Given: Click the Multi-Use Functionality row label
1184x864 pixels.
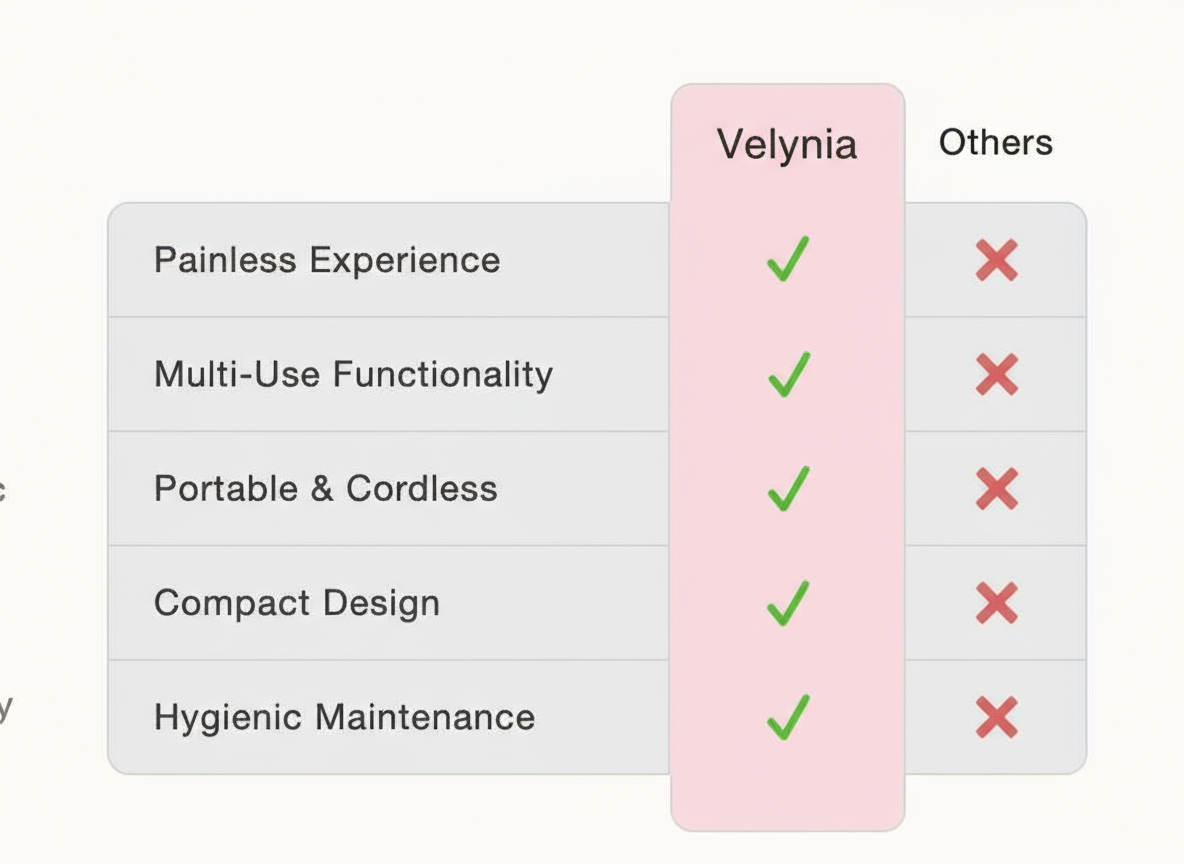Looking at the screenshot, I should click(x=353, y=374).
